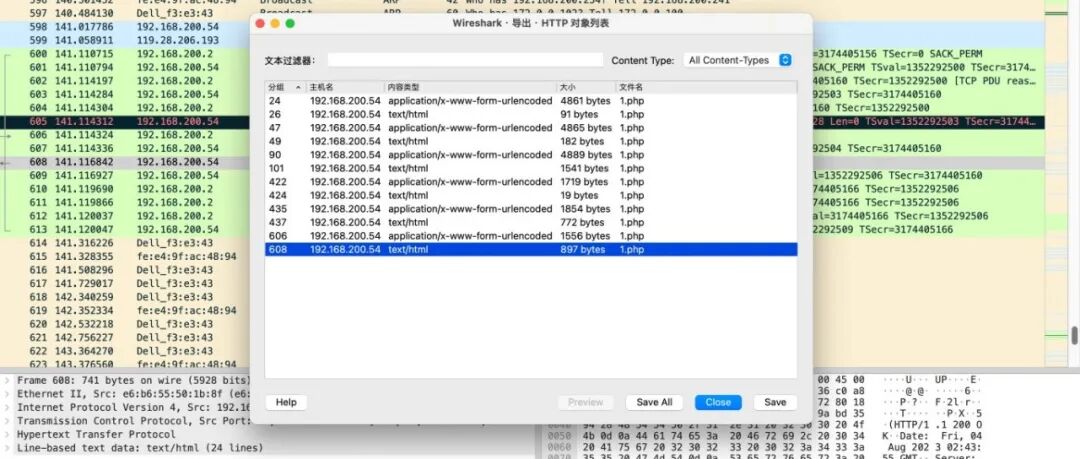
Task: Sort by the 主机名 column header
Action: click(345, 88)
